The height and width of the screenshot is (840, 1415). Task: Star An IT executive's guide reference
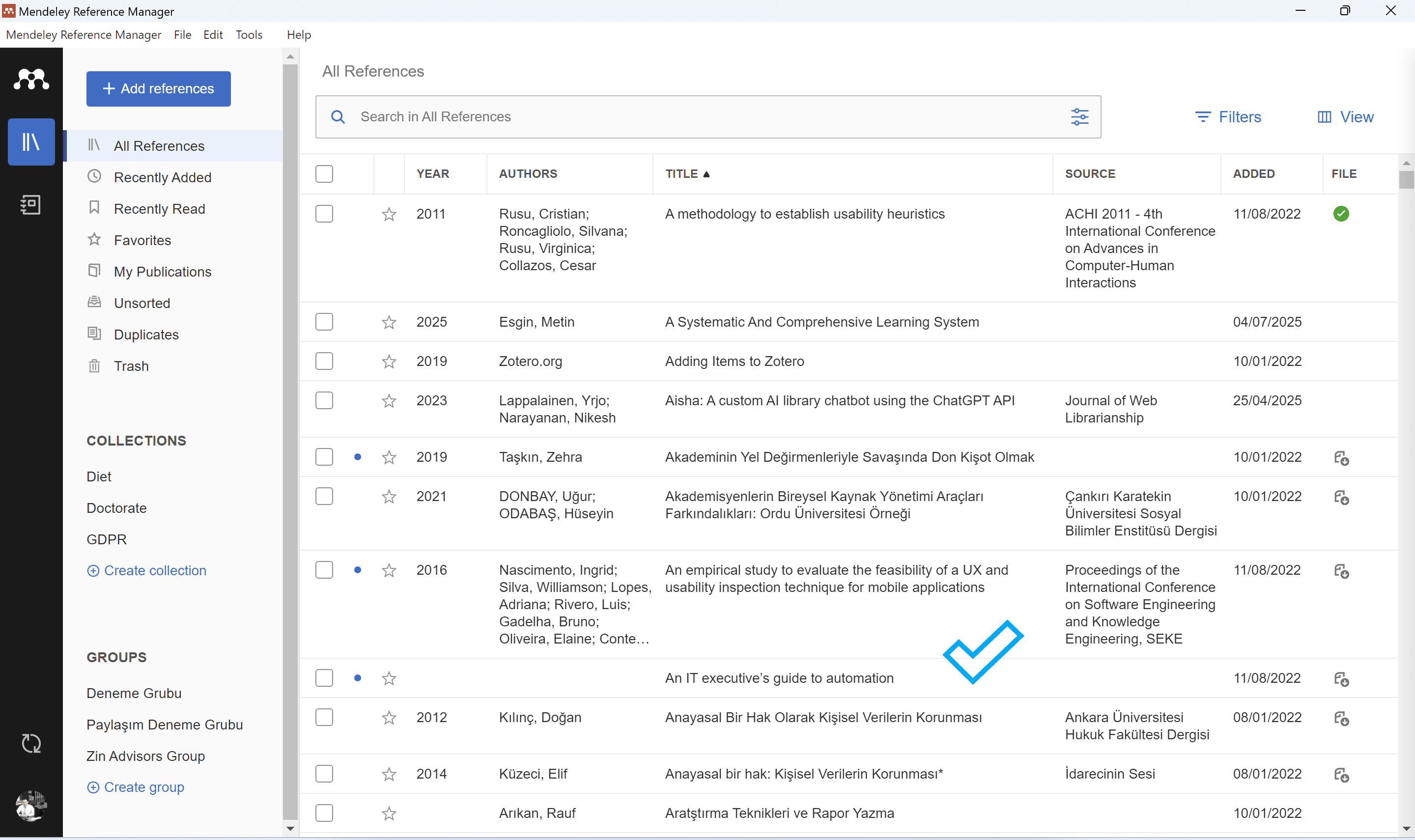click(389, 678)
